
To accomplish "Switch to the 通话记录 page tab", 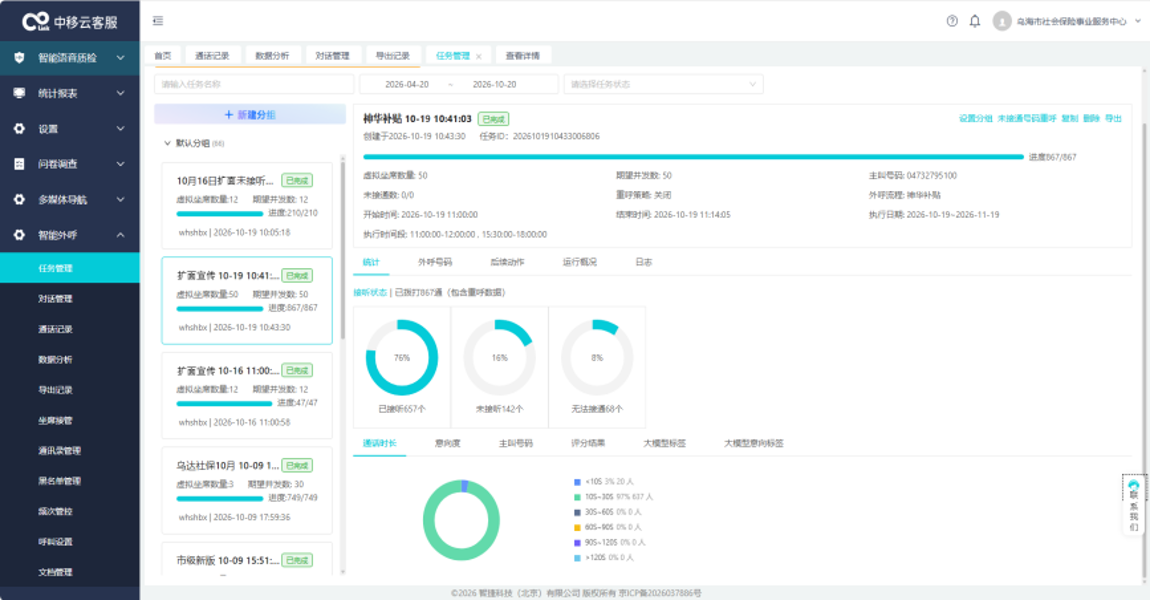I will tap(212, 56).
